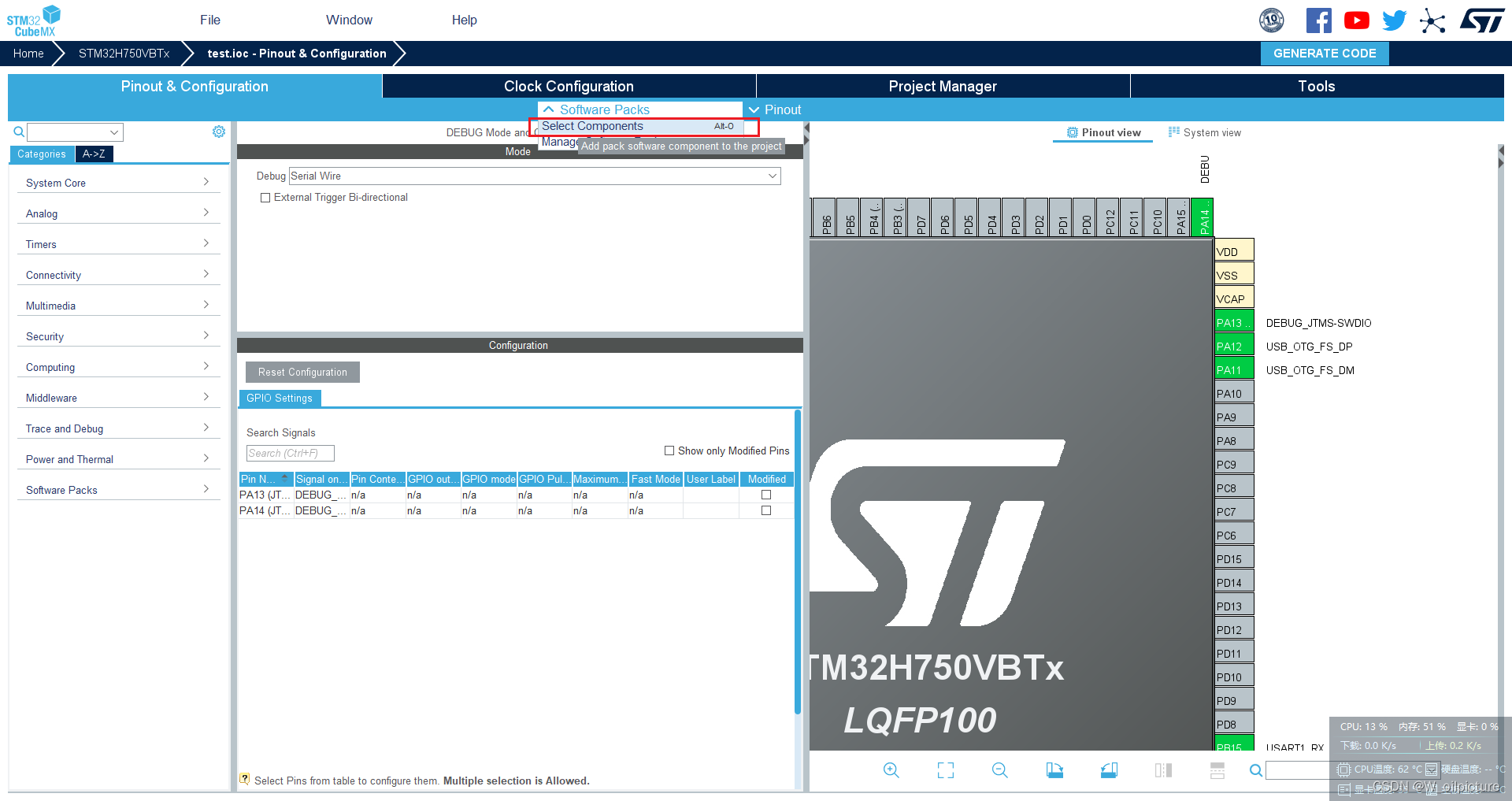
Task: Open the Pinout dropdown menu
Action: [775, 110]
